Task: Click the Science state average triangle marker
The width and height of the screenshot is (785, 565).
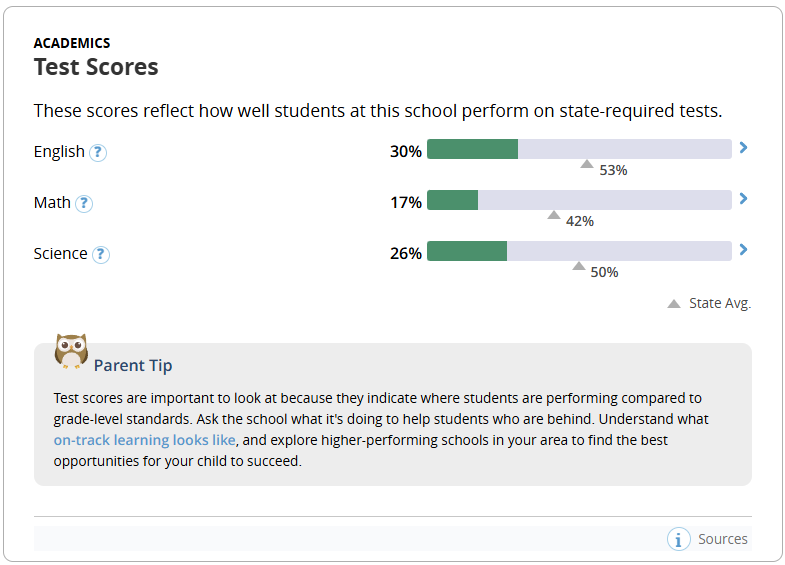Action: (578, 266)
